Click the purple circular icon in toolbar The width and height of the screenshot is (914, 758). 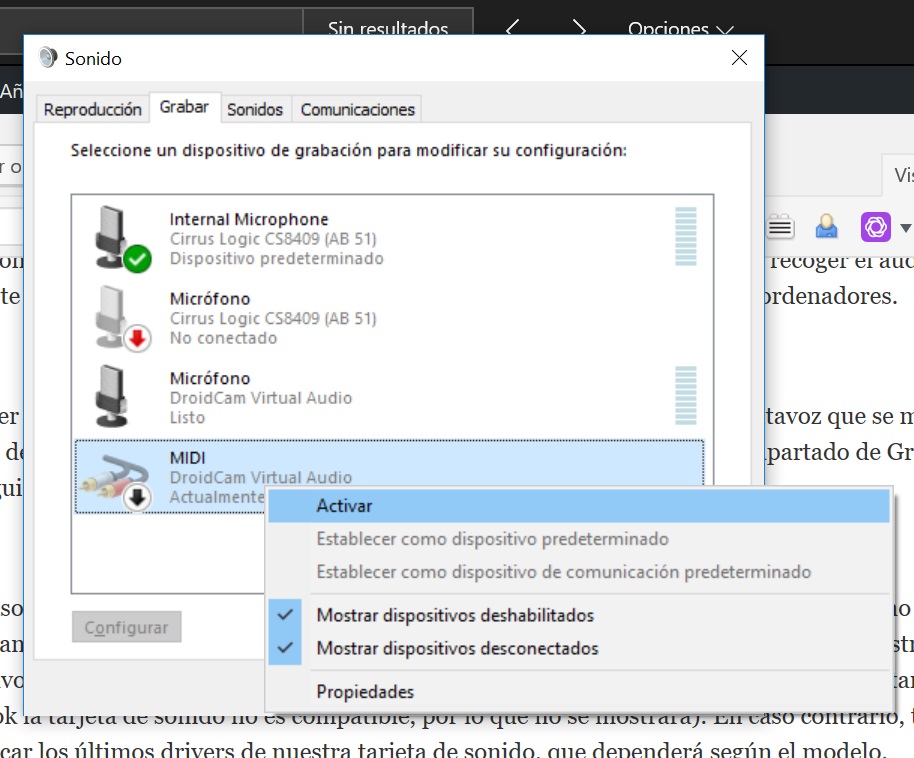click(875, 227)
